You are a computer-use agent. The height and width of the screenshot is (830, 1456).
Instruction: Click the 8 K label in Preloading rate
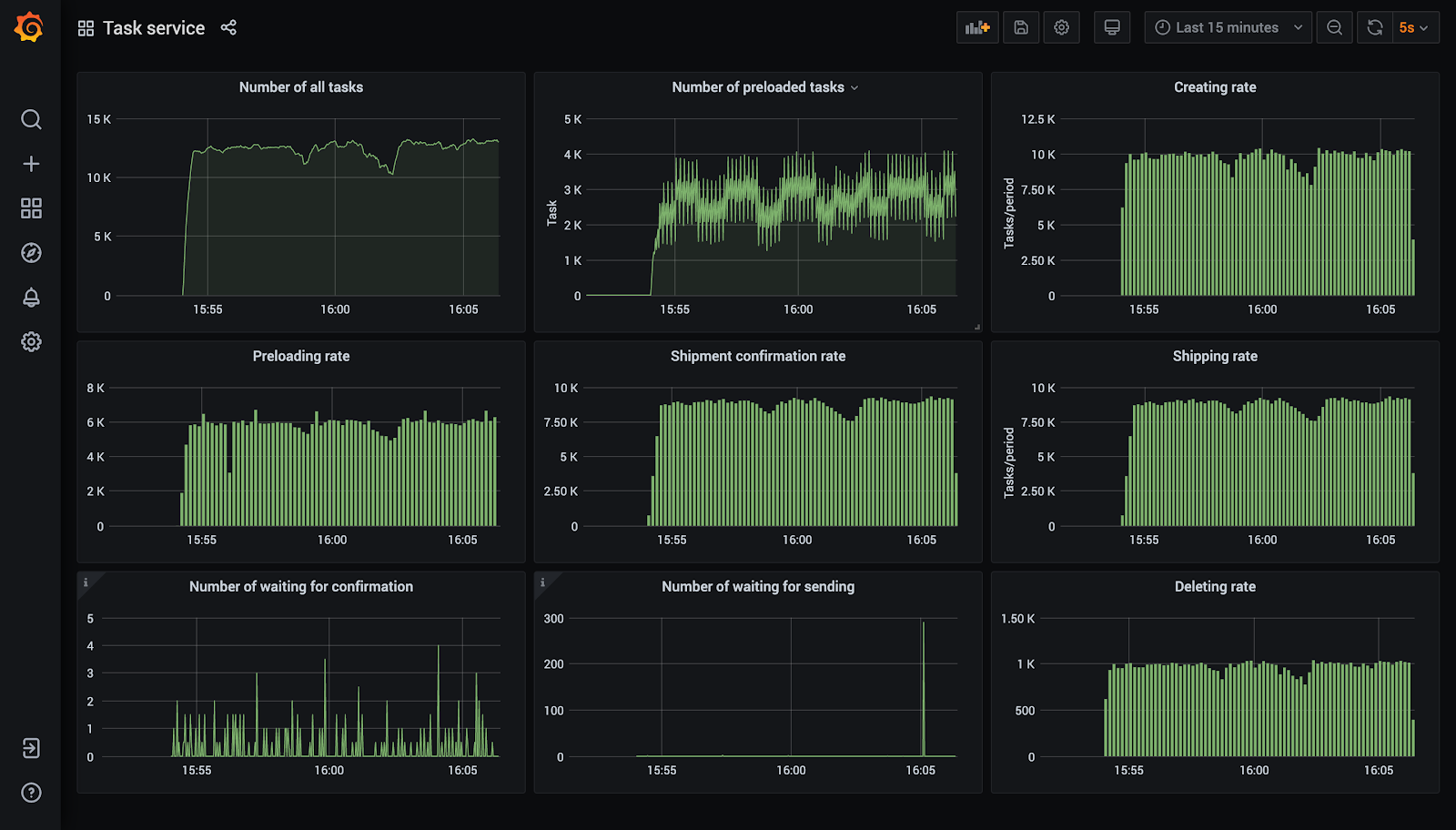tap(96, 388)
